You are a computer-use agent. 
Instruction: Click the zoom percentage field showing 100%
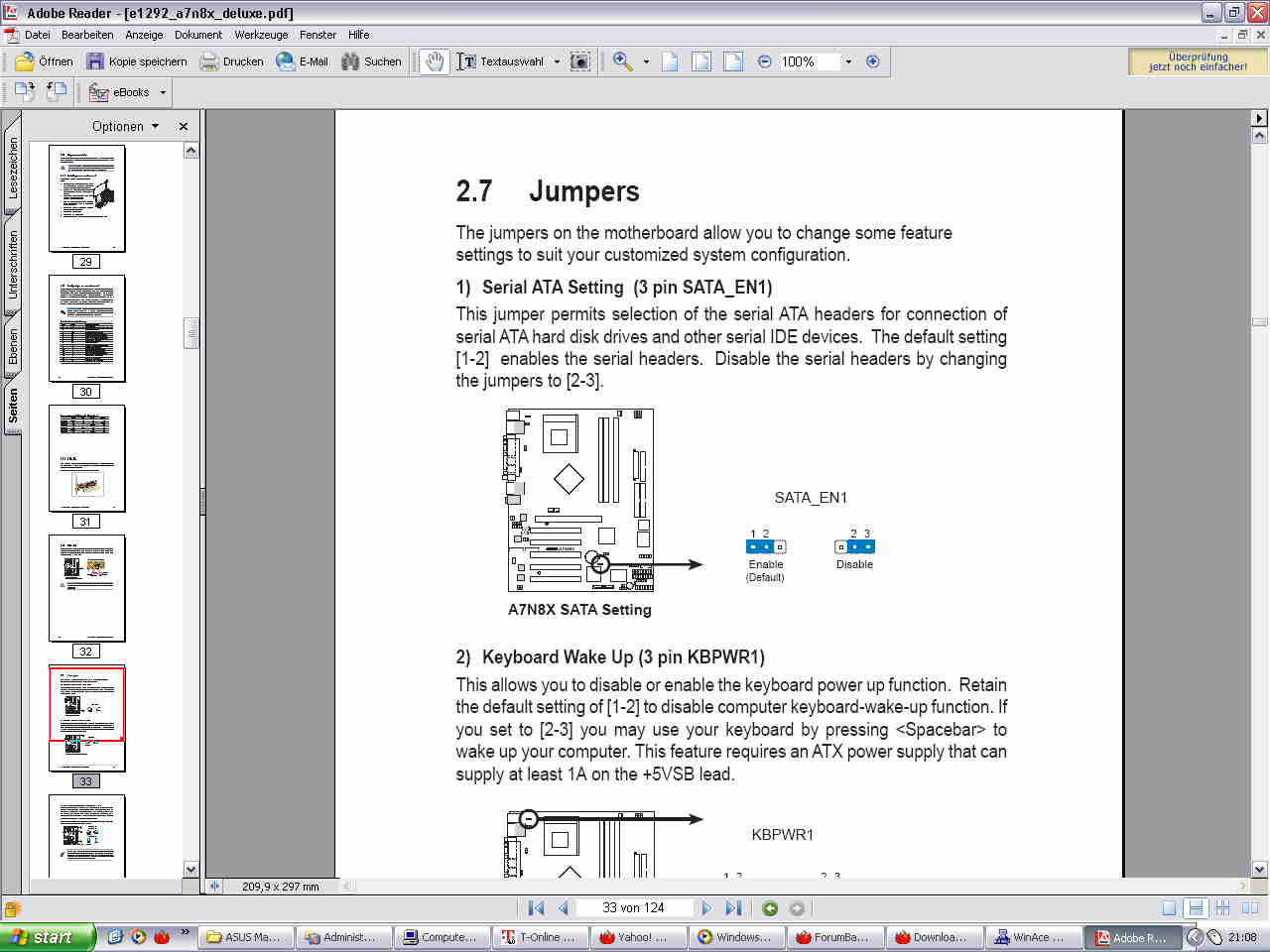pyautogui.click(x=809, y=61)
